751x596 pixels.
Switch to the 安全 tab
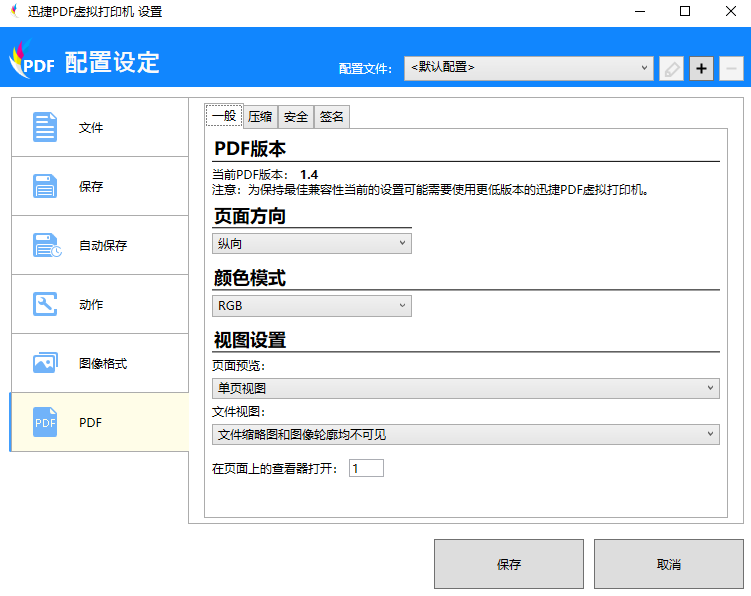tap(296, 116)
